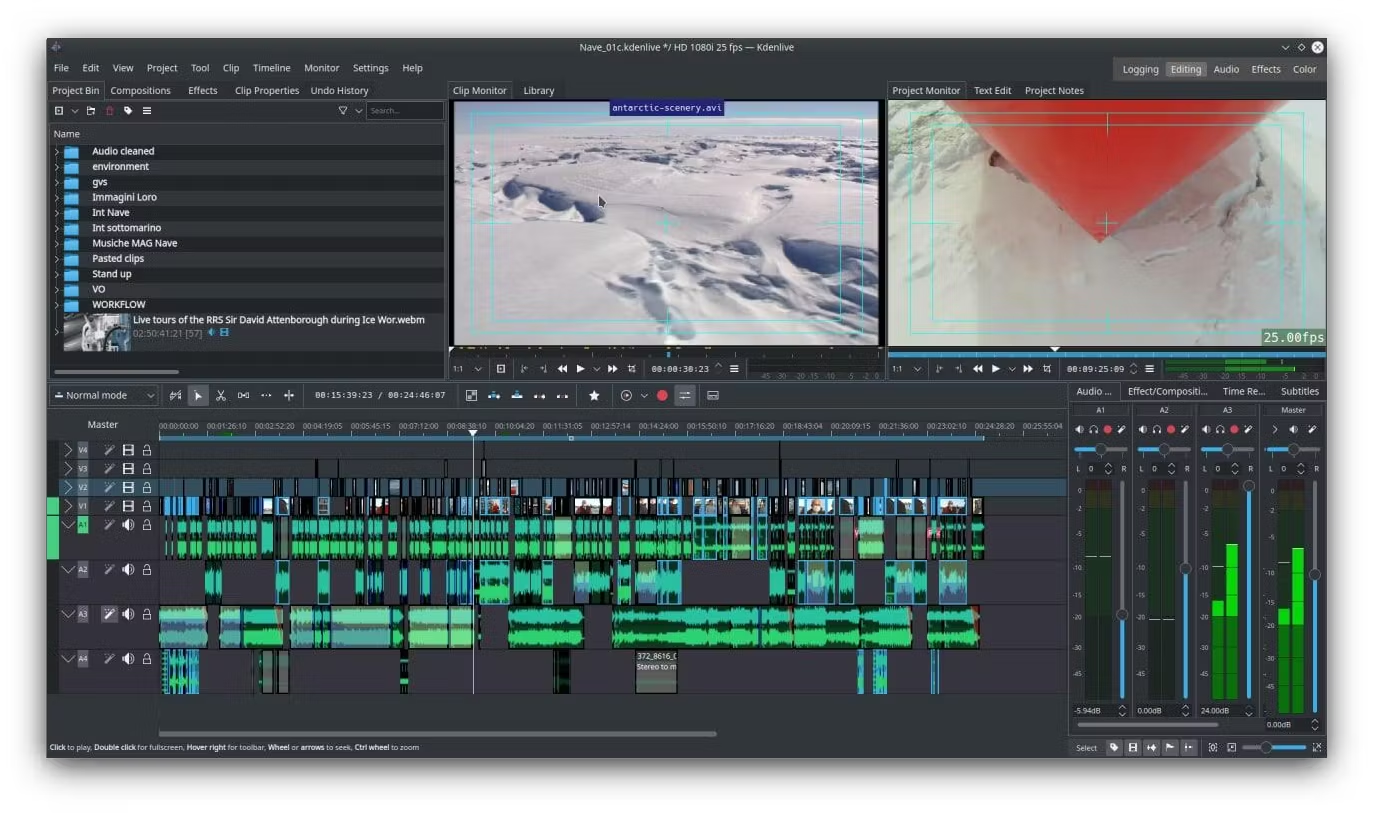Screen dimensions: 1373x813
Task: Click the filter funnel icon in Project Bin
Action: (343, 111)
